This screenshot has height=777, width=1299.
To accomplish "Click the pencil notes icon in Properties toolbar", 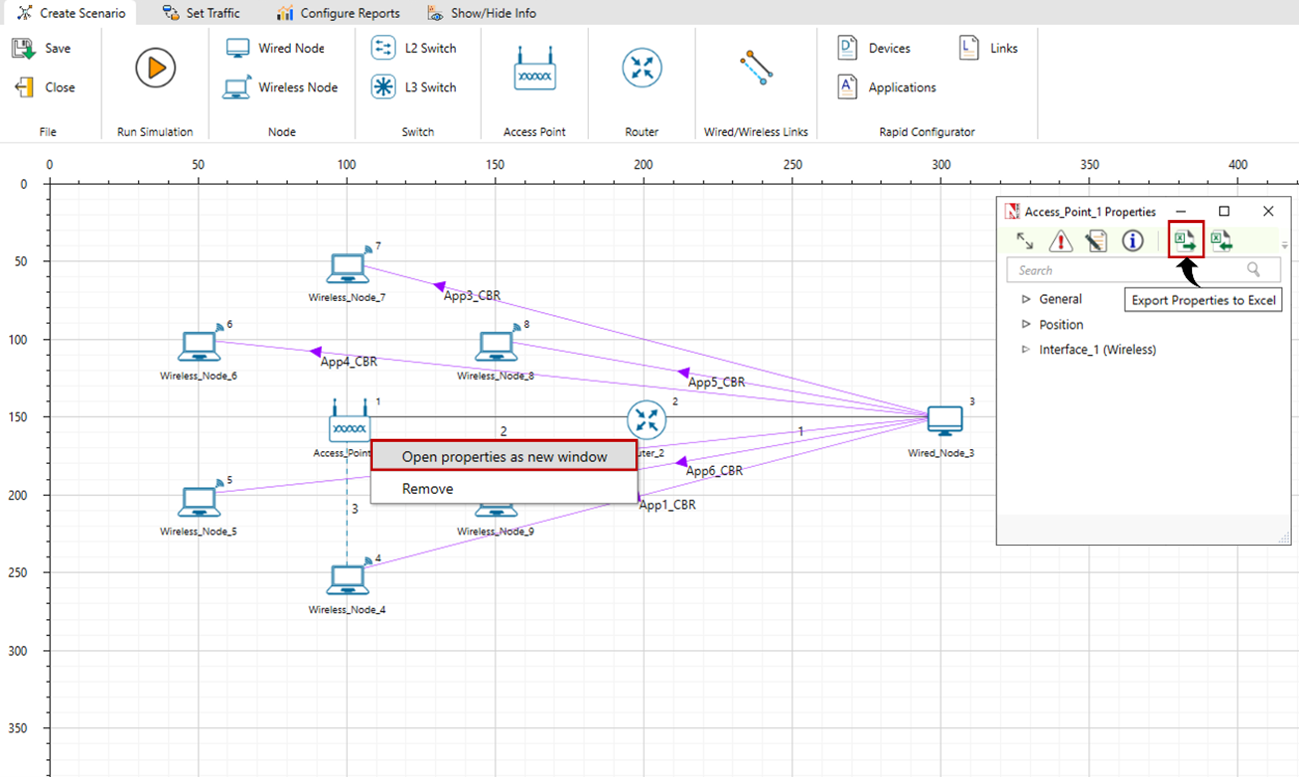I will (1096, 241).
